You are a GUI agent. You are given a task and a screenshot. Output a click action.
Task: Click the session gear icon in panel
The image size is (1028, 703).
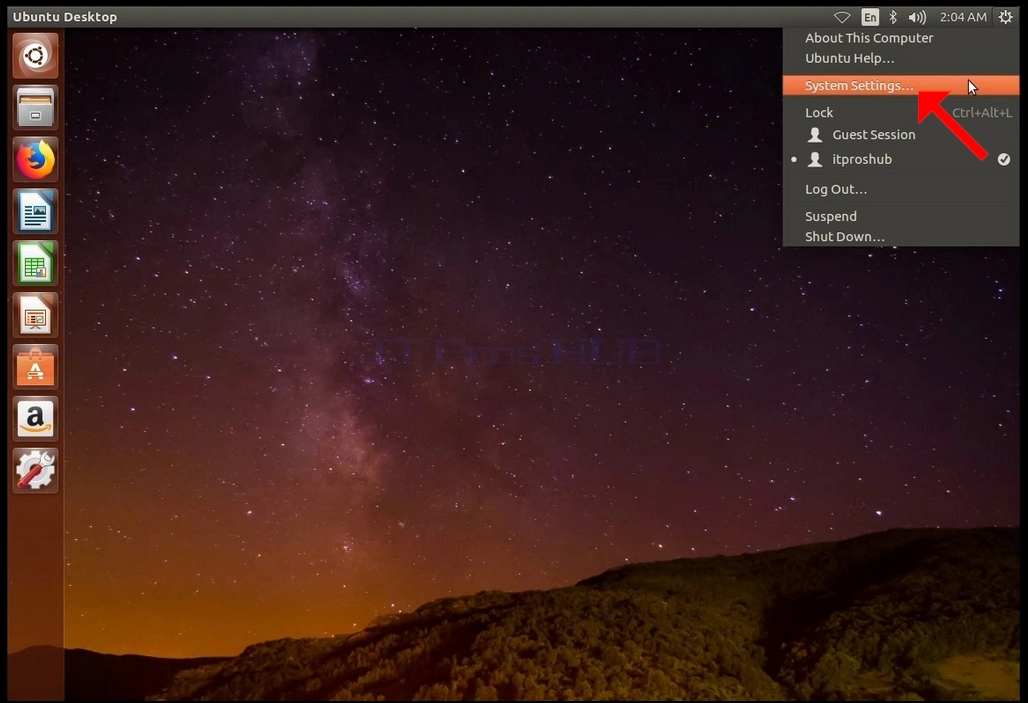click(x=1006, y=17)
